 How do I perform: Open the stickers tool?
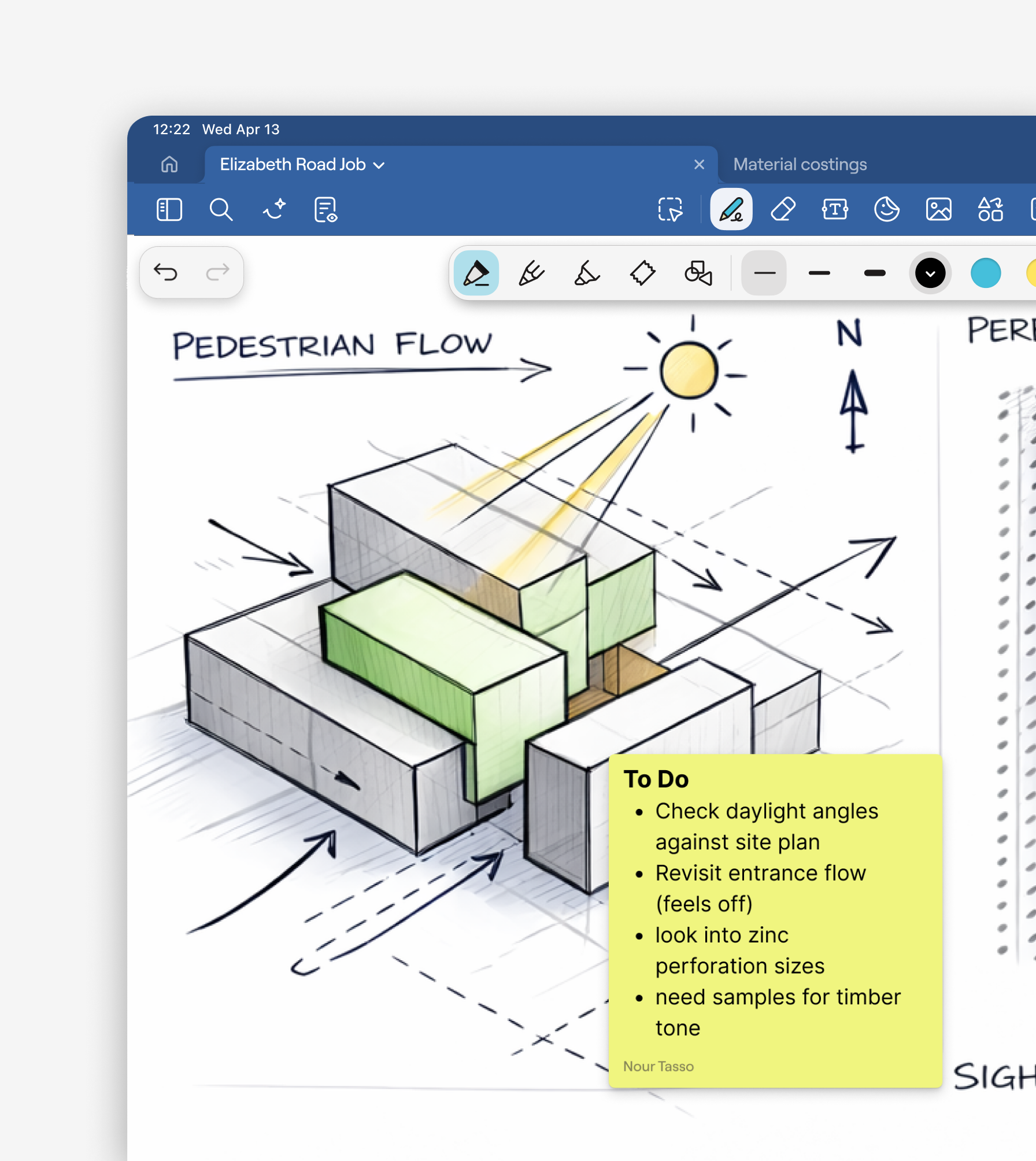[887, 209]
